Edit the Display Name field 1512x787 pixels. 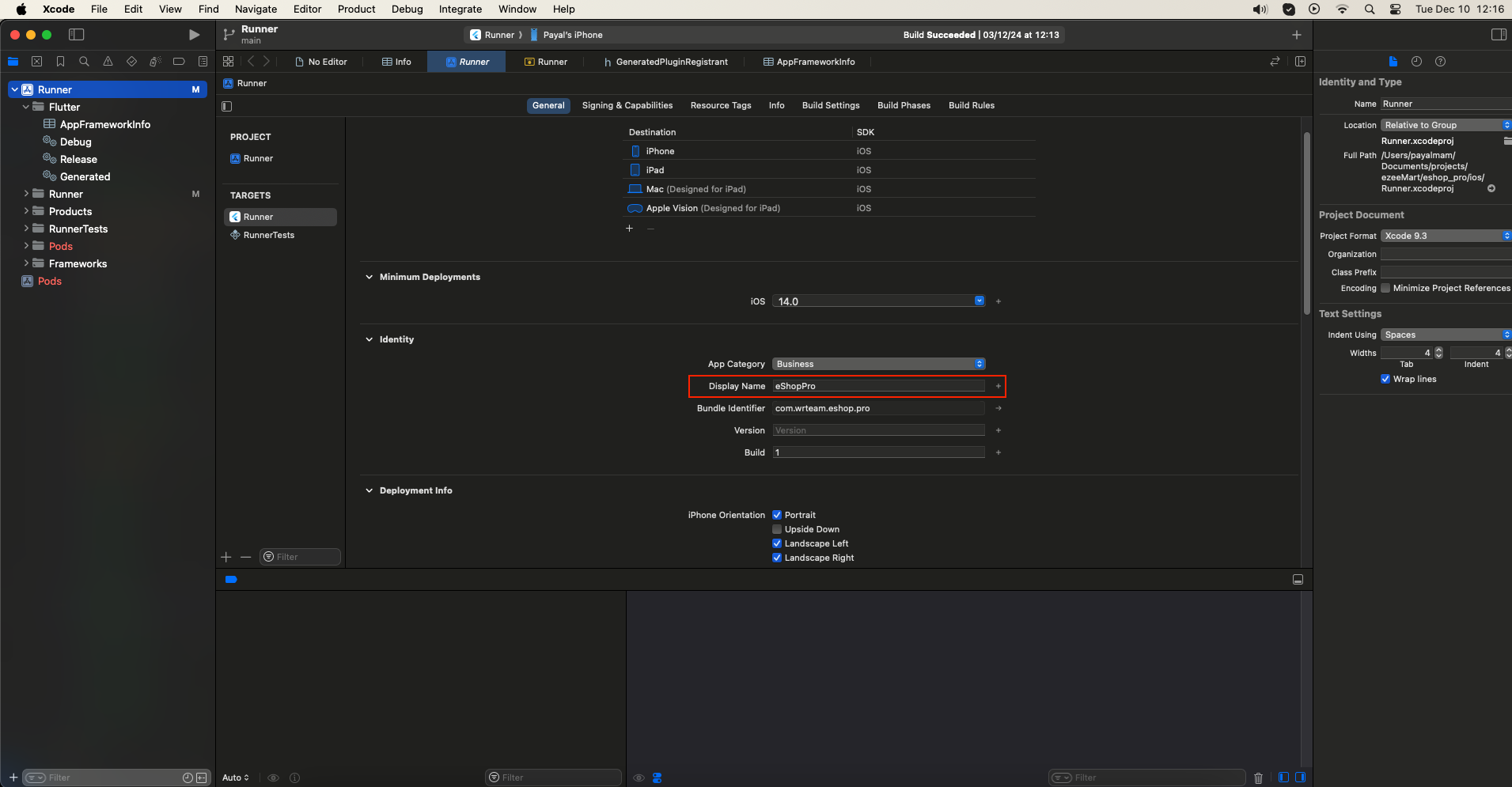(x=878, y=386)
